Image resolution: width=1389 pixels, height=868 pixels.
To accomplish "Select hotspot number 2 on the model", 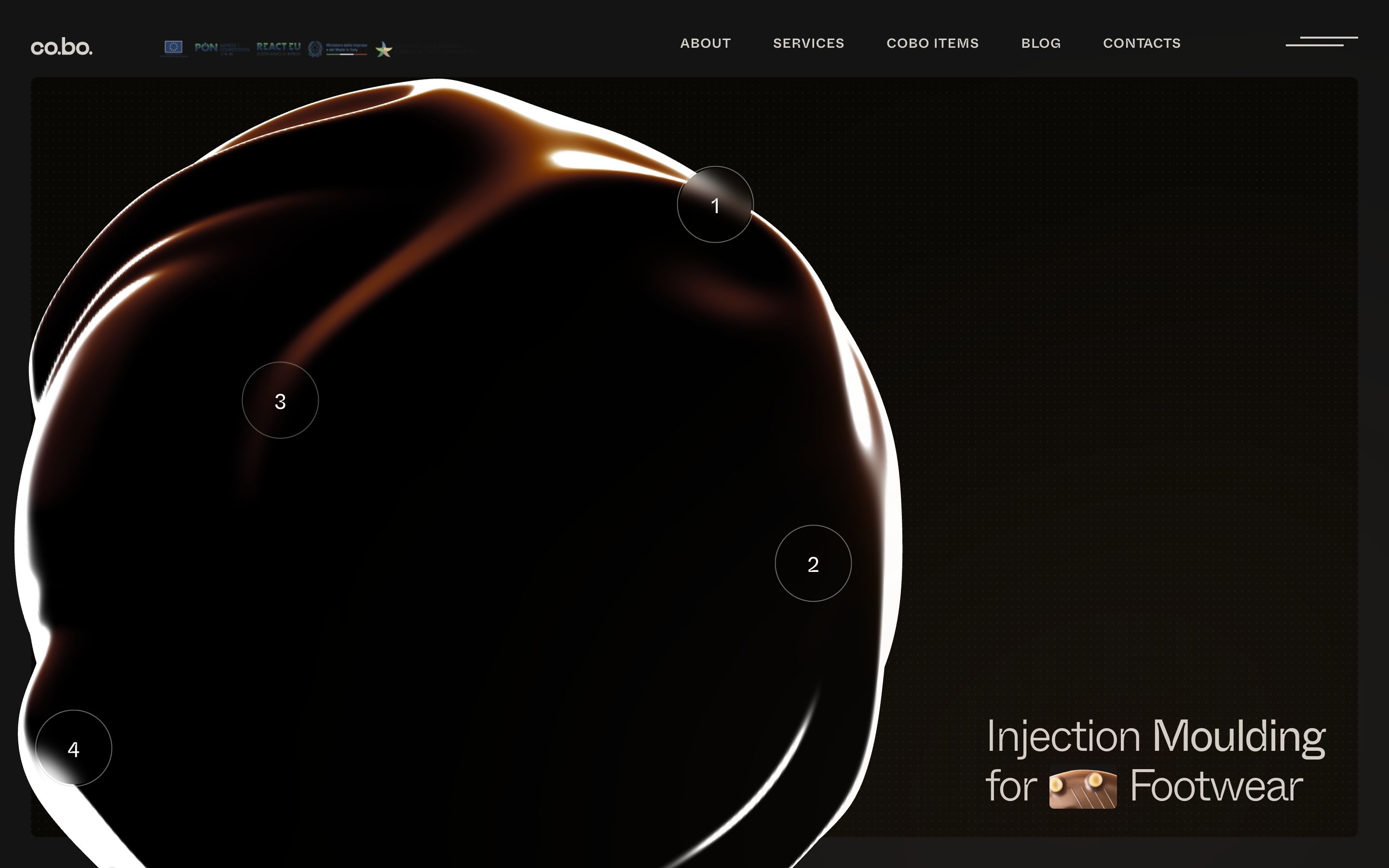I will [813, 564].
